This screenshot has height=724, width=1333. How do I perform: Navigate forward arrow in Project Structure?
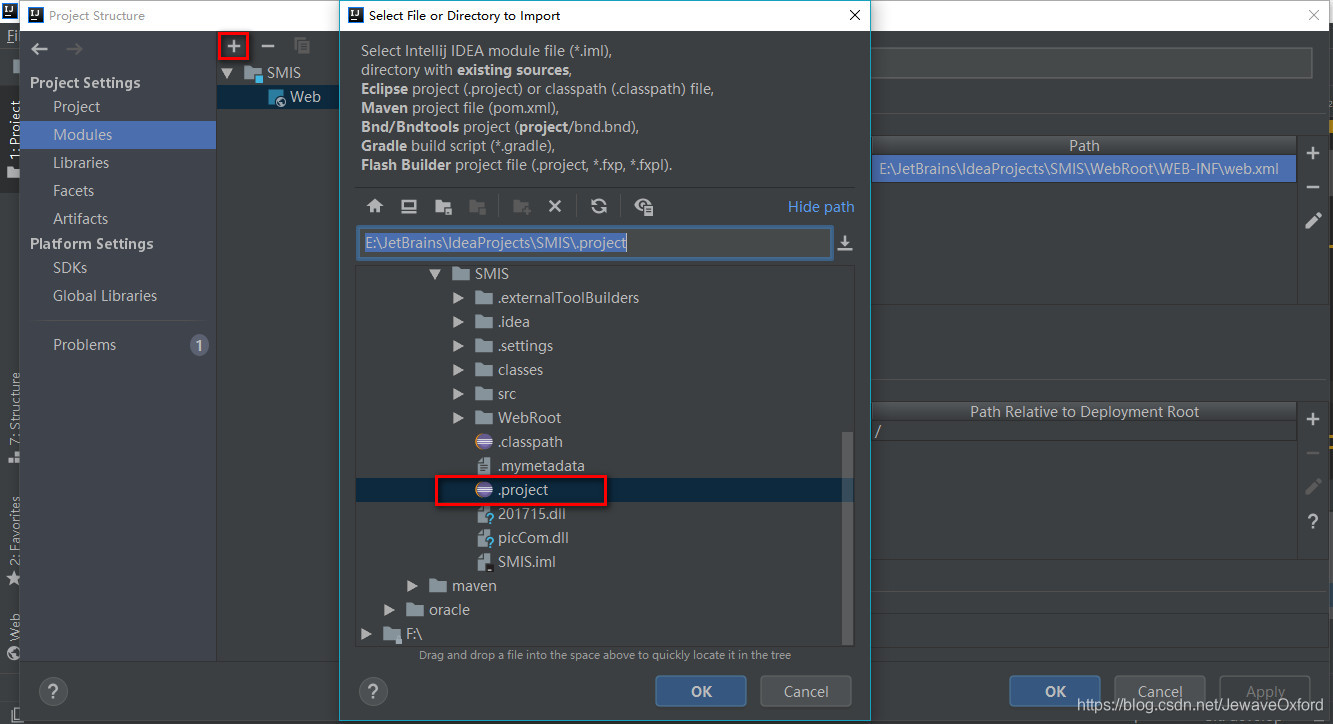pyautogui.click(x=73, y=49)
